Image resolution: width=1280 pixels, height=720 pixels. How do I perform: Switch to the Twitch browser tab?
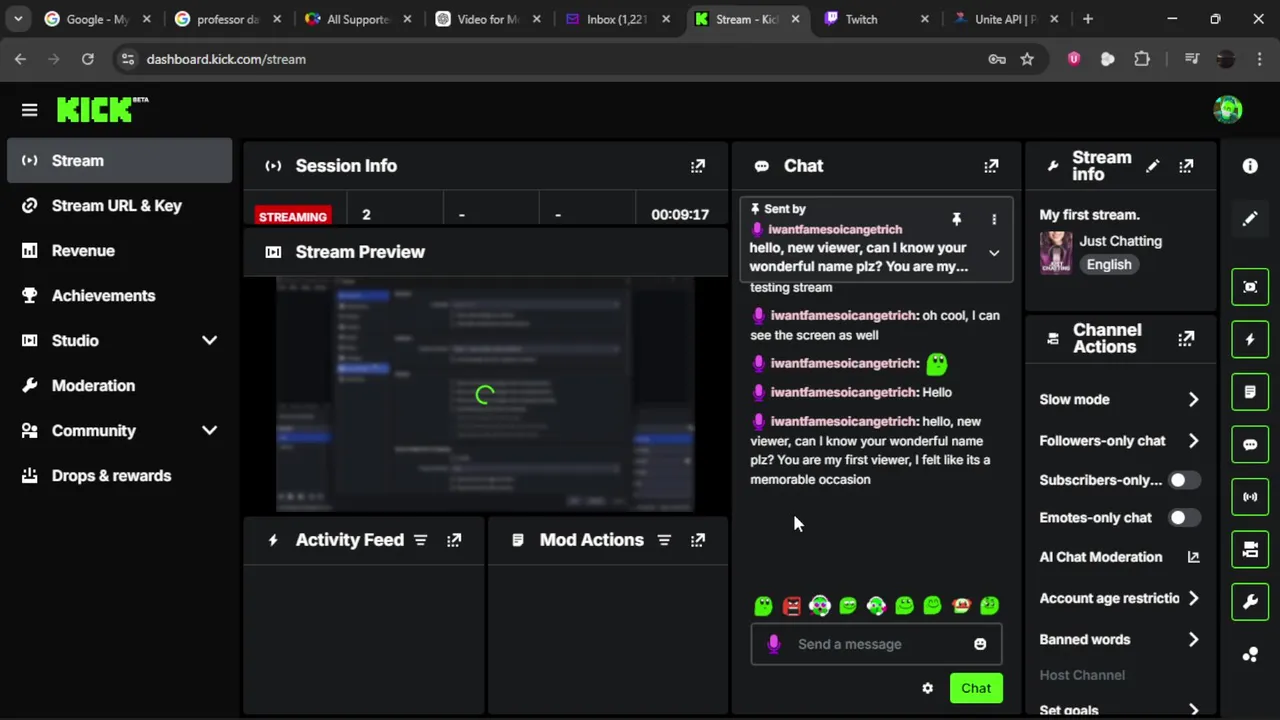point(877,19)
